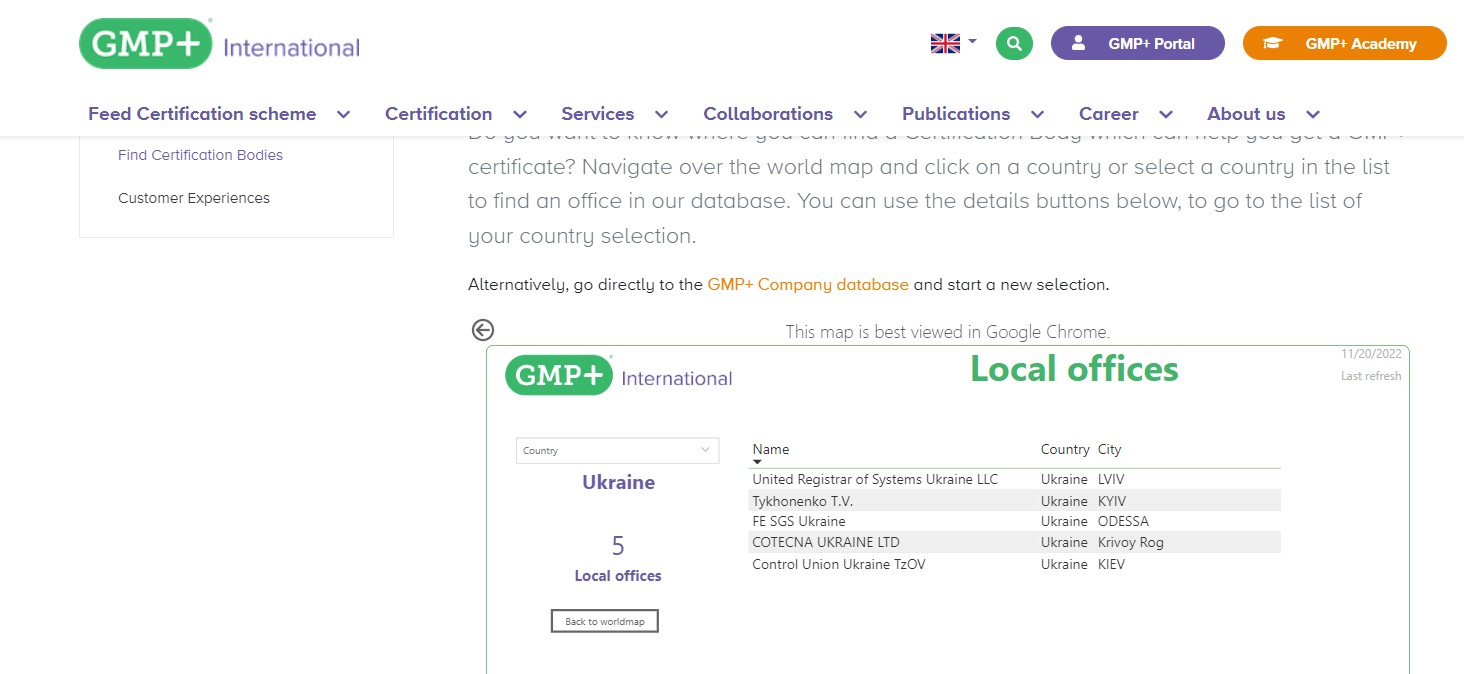Click the GMP+ logo inside the map report
This screenshot has height=674, width=1464.
[x=619, y=376]
